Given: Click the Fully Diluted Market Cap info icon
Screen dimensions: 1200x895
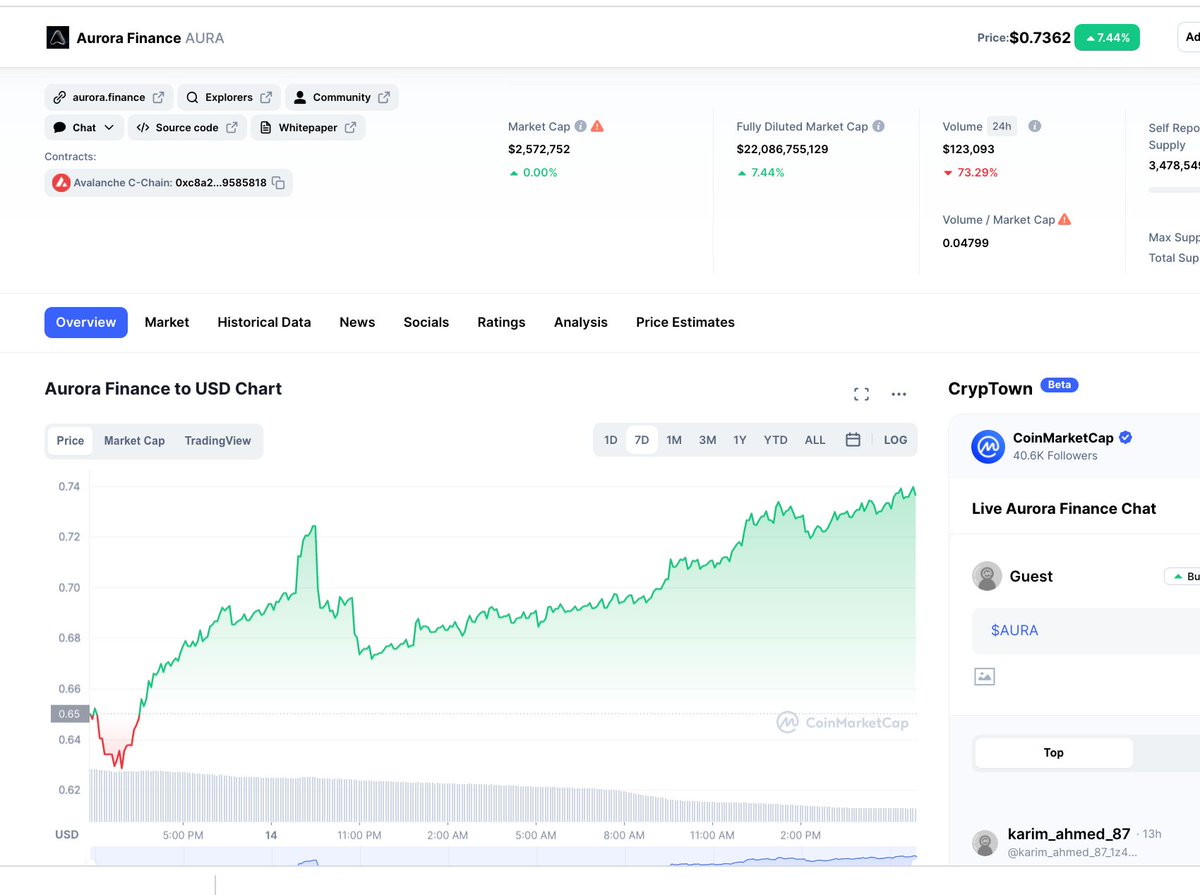Looking at the screenshot, I should 878,126.
